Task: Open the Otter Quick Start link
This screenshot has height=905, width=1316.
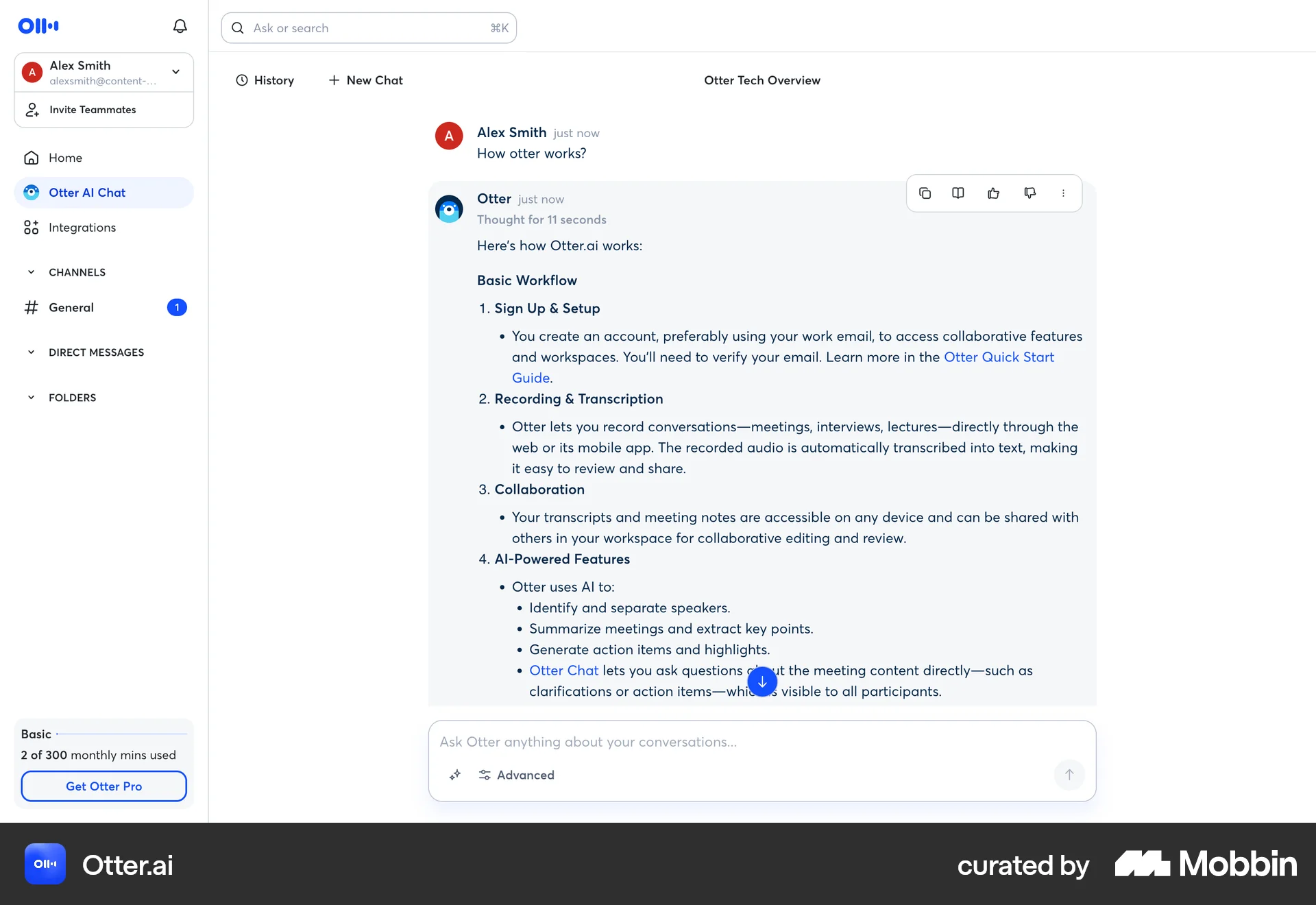Action: coord(999,357)
